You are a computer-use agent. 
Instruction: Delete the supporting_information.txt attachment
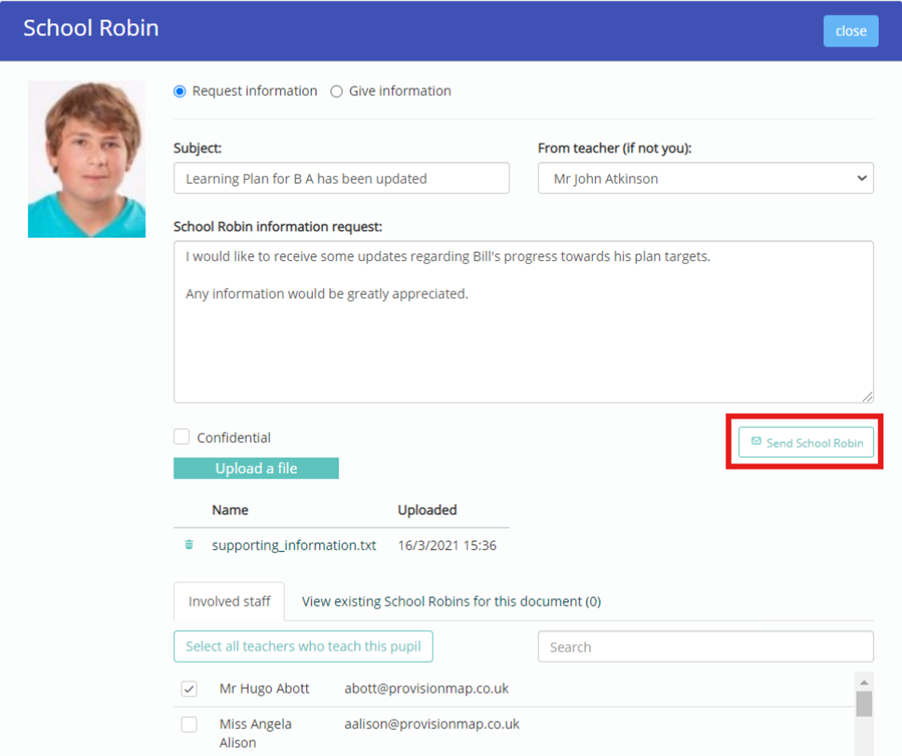[190, 545]
